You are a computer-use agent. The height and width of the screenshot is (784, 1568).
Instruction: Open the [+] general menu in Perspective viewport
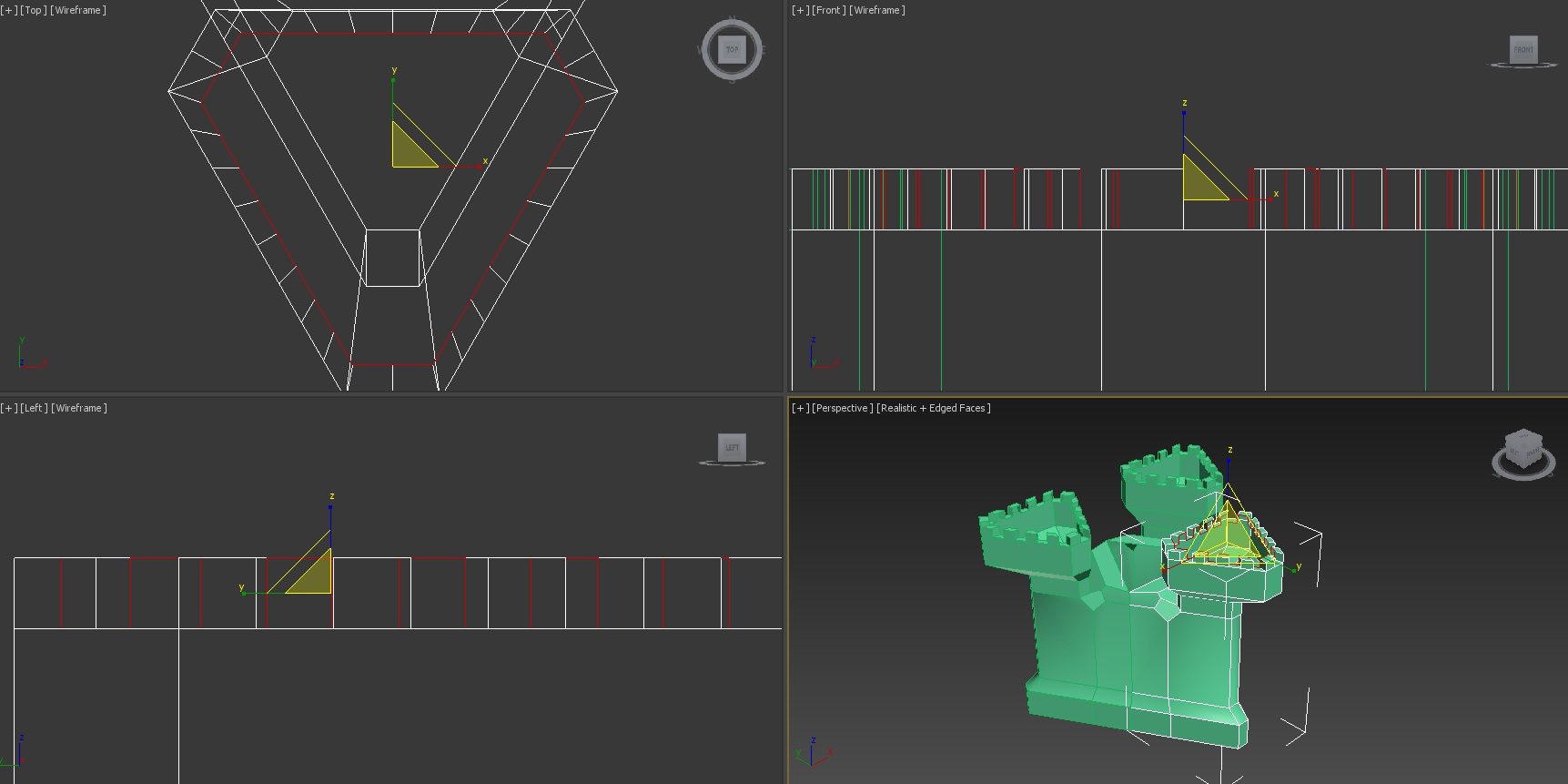pyautogui.click(x=800, y=408)
